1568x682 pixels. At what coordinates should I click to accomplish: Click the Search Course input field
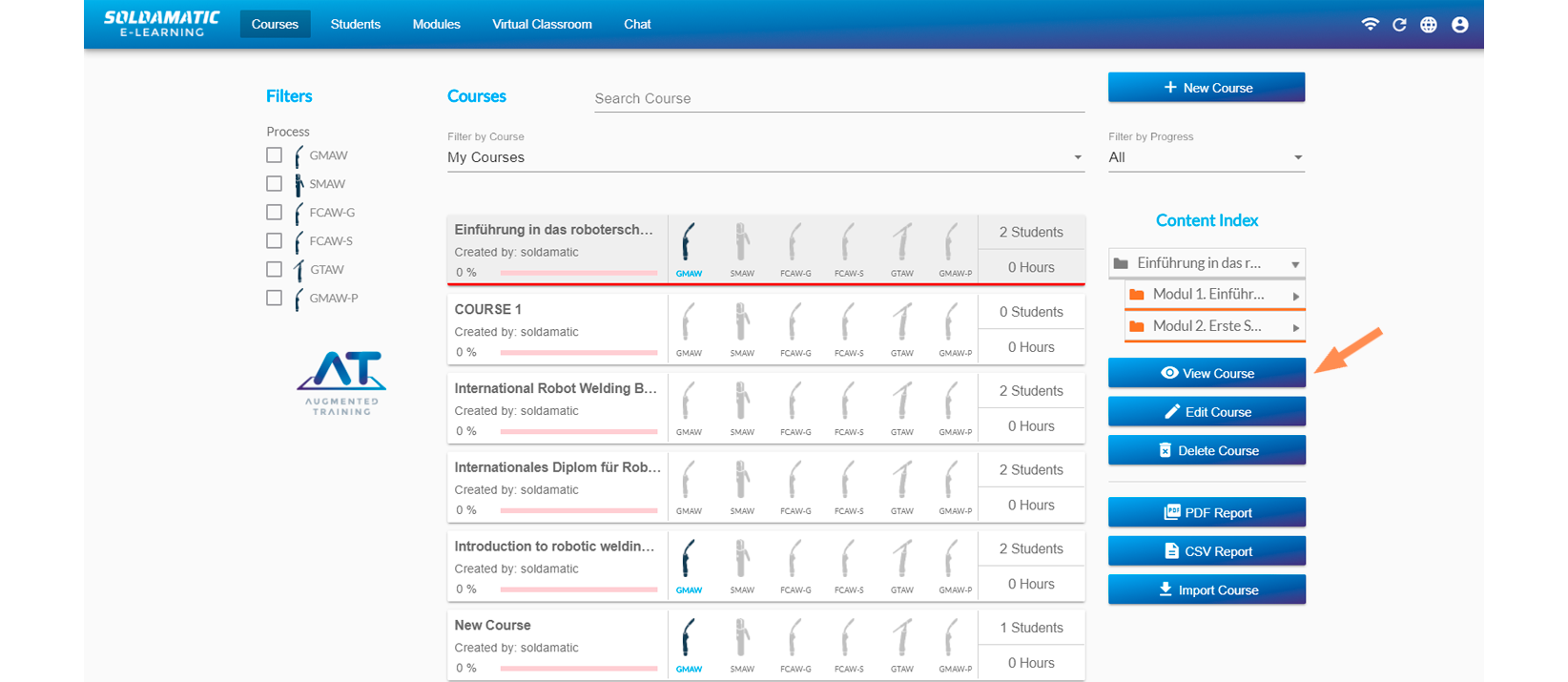pyautogui.click(x=839, y=98)
